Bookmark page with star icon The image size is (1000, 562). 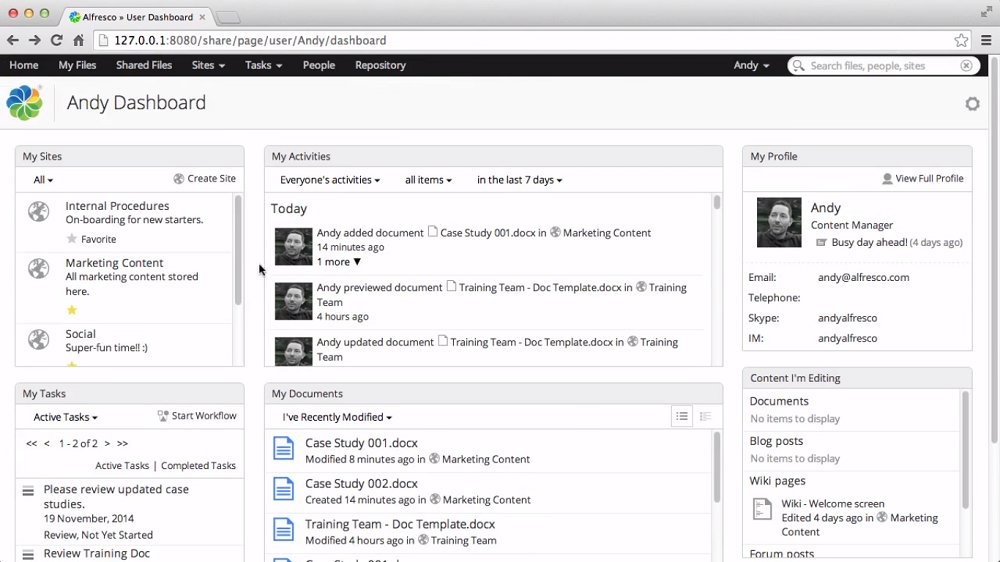[961, 40]
